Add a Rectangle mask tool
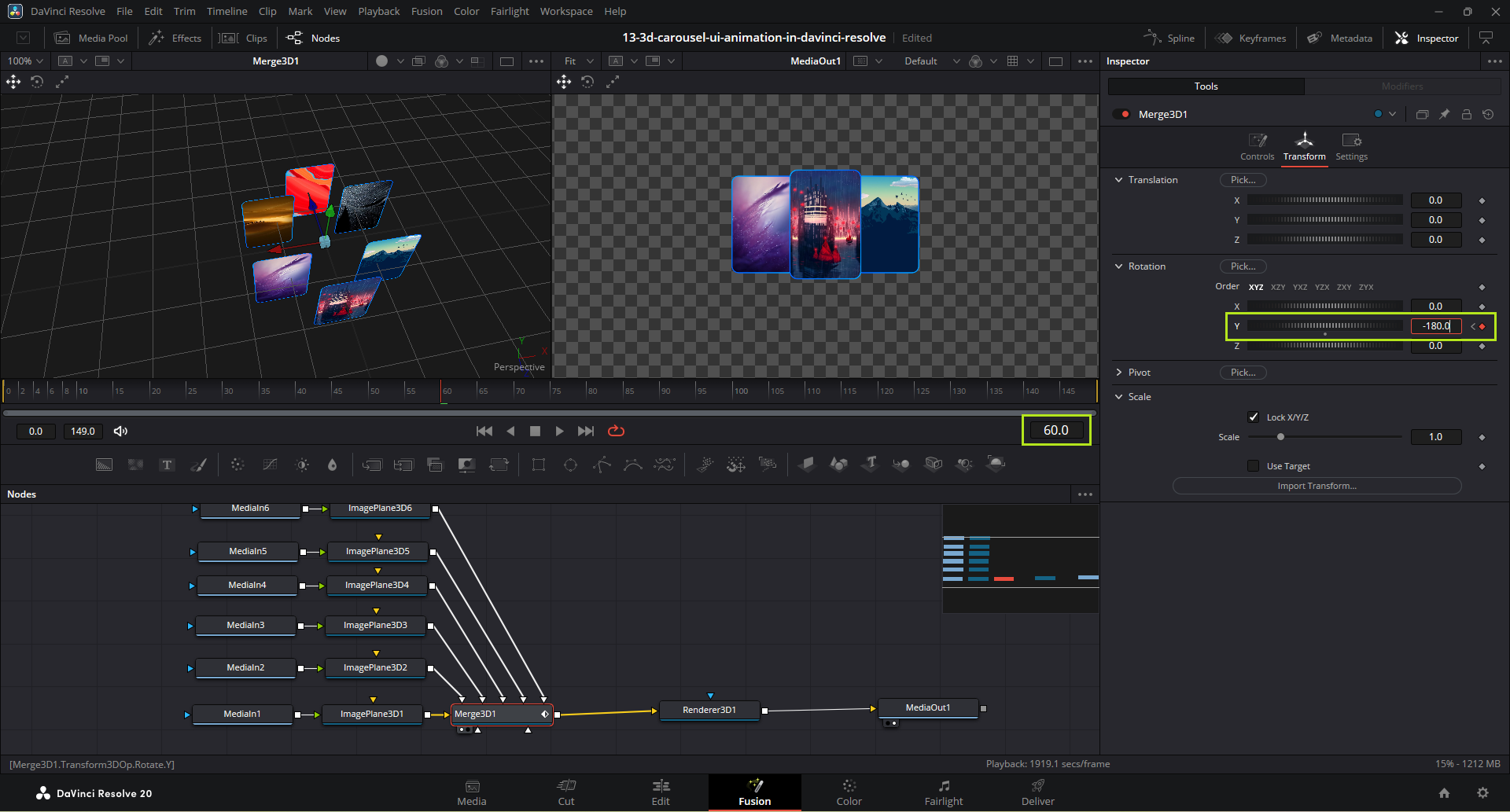This screenshot has width=1510, height=812. tap(539, 465)
